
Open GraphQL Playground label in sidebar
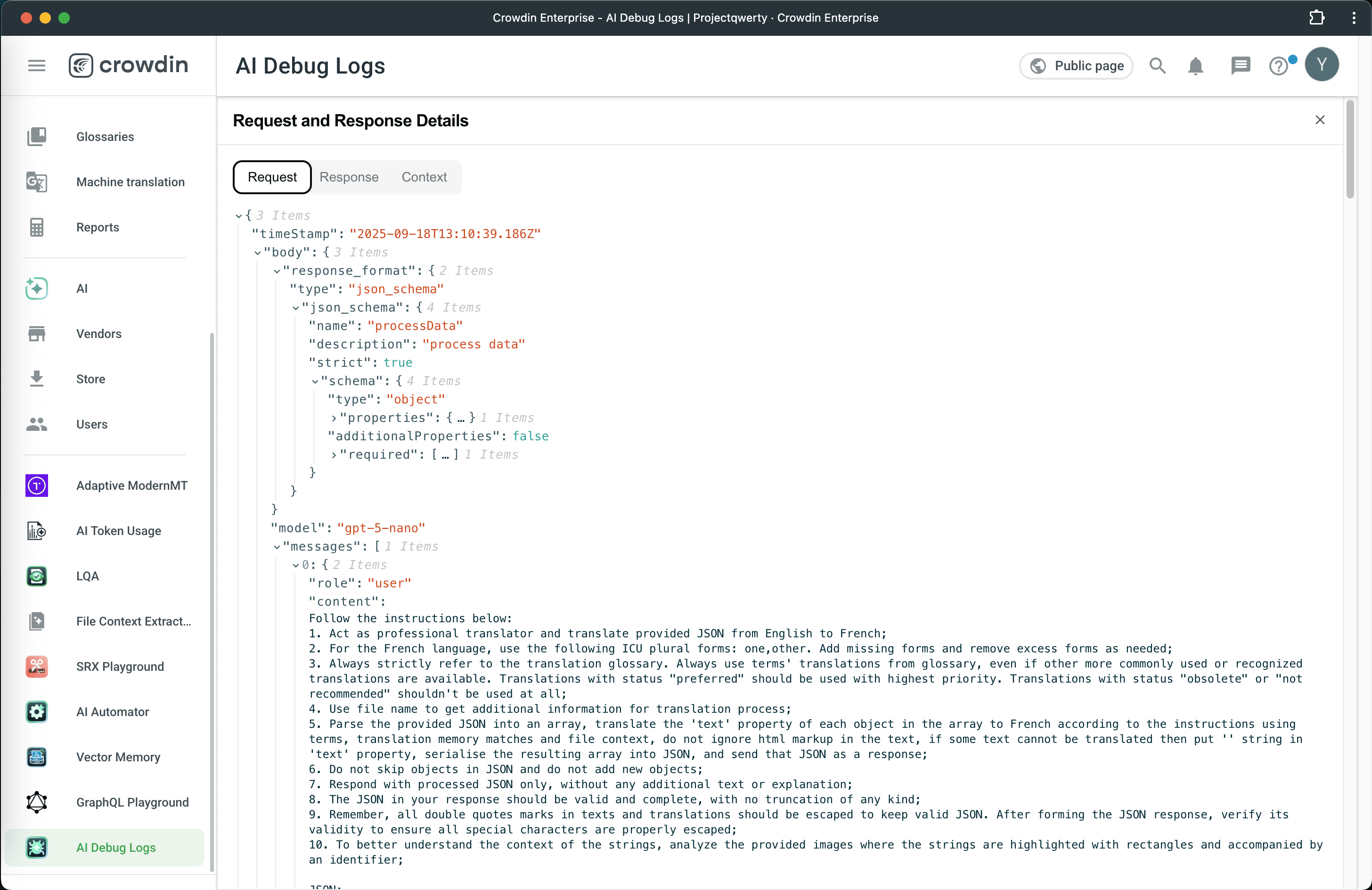(132, 802)
